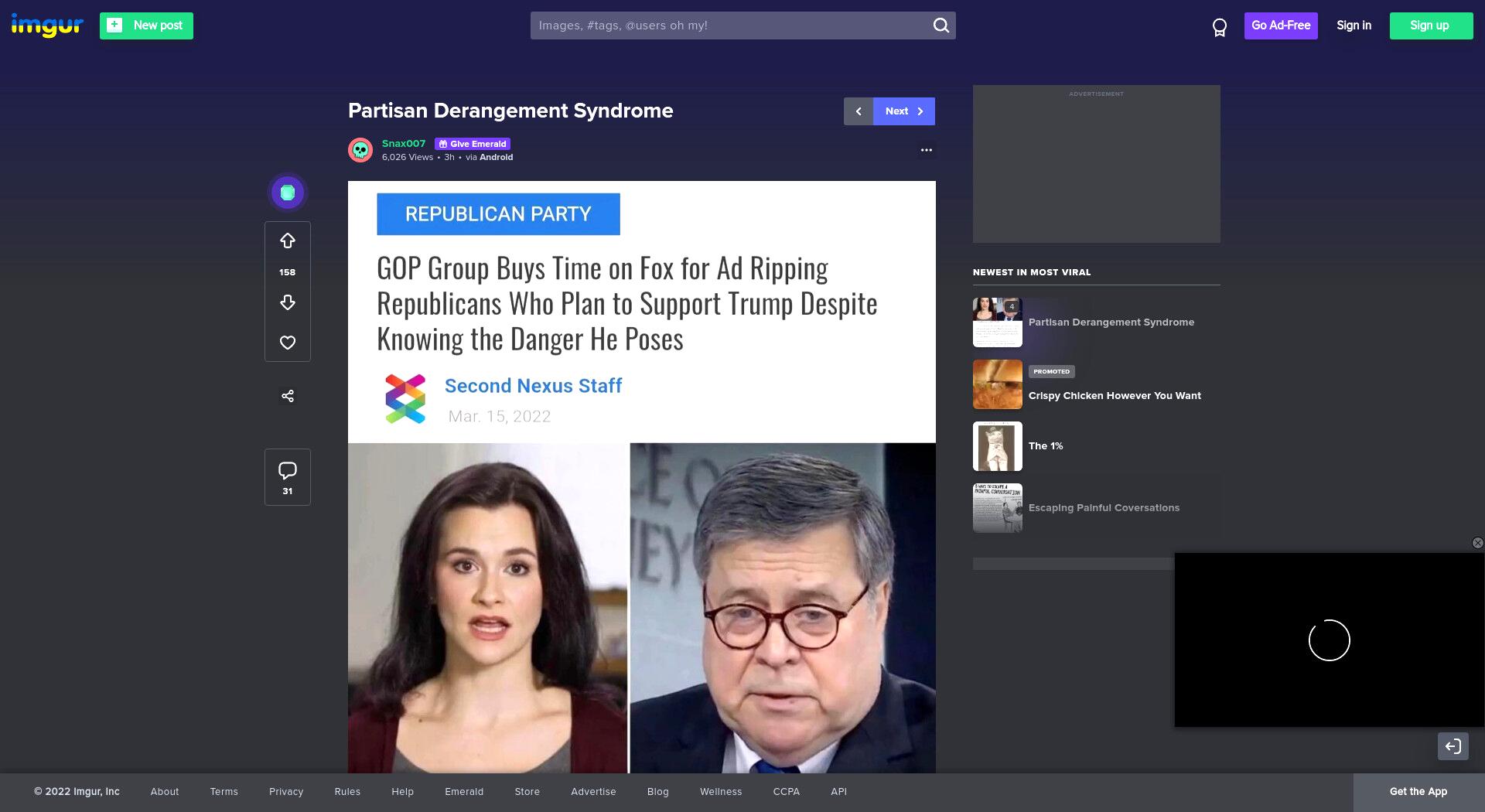
Task: Click Give Emerald badge
Action: [473, 144]
